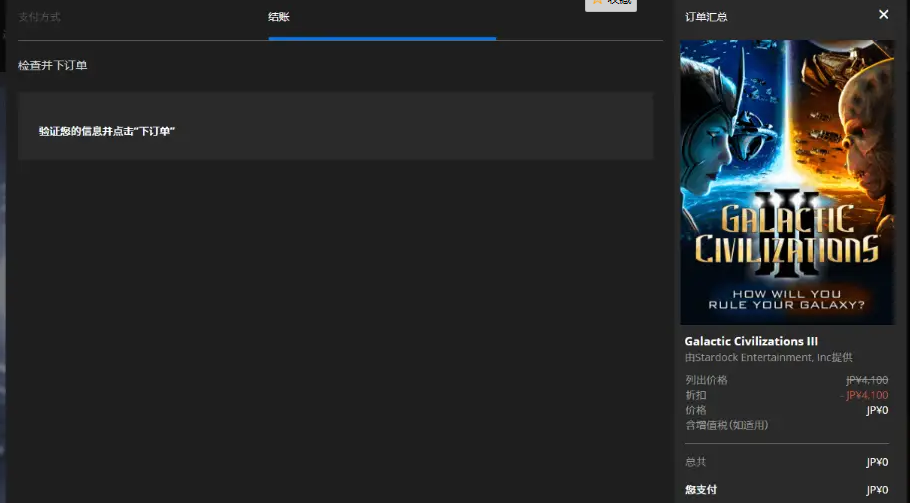The height and width of the screenshot is (503, 910).
Task: Close the order summary with the X icon
Action: pyautogui.click(x=883, y=15)
